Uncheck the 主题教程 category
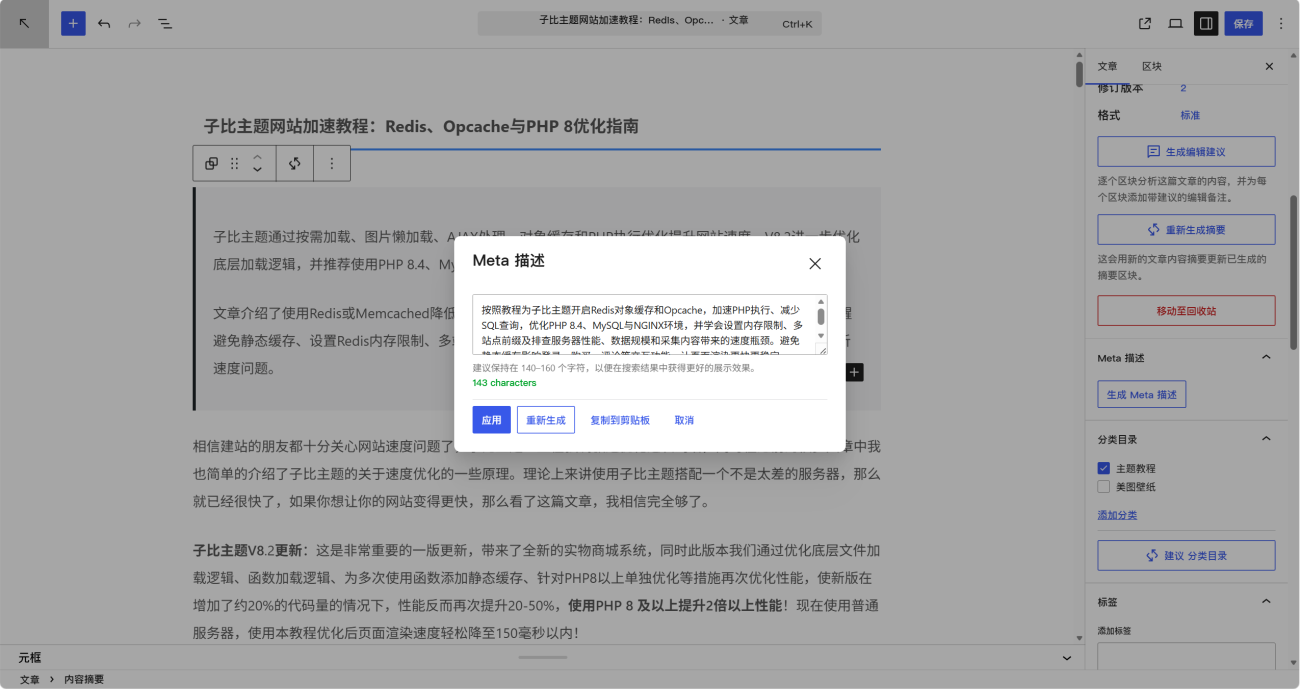The image size is (1300, 689). point(1104,468)
